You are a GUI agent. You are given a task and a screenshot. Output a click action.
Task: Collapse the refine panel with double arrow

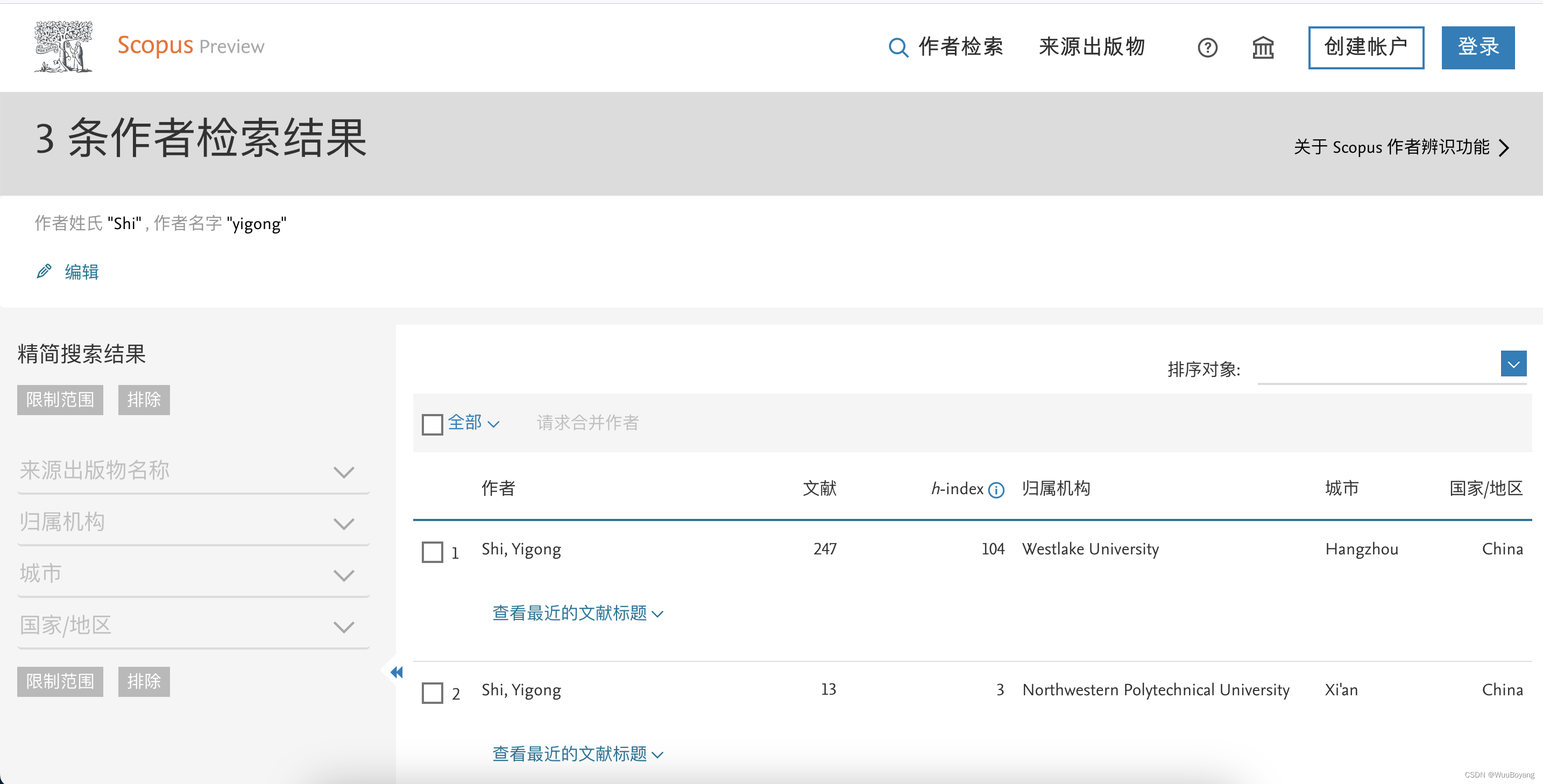[396, 672]
